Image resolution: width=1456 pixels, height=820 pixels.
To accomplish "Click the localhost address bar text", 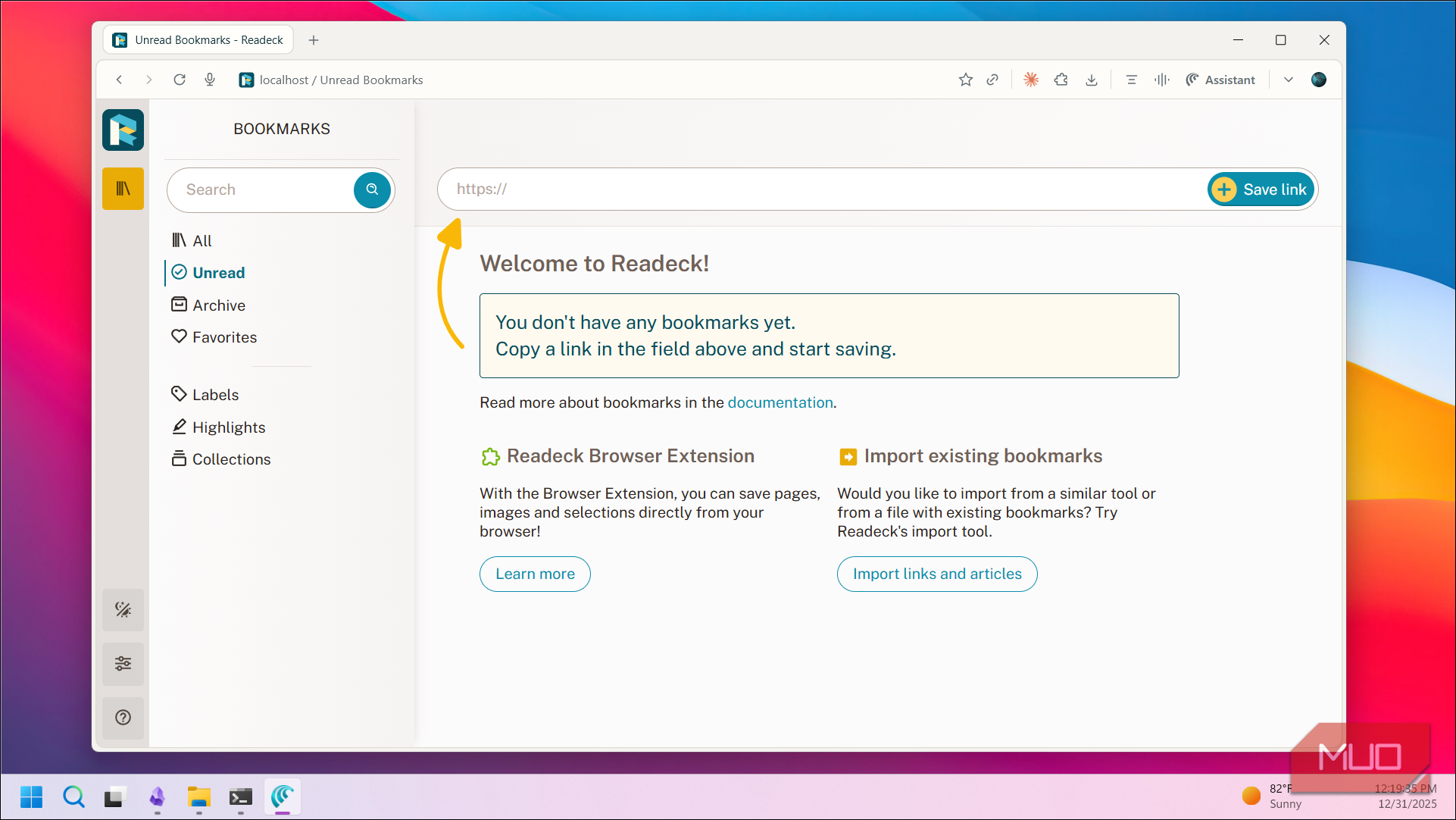I will point(341,80).
